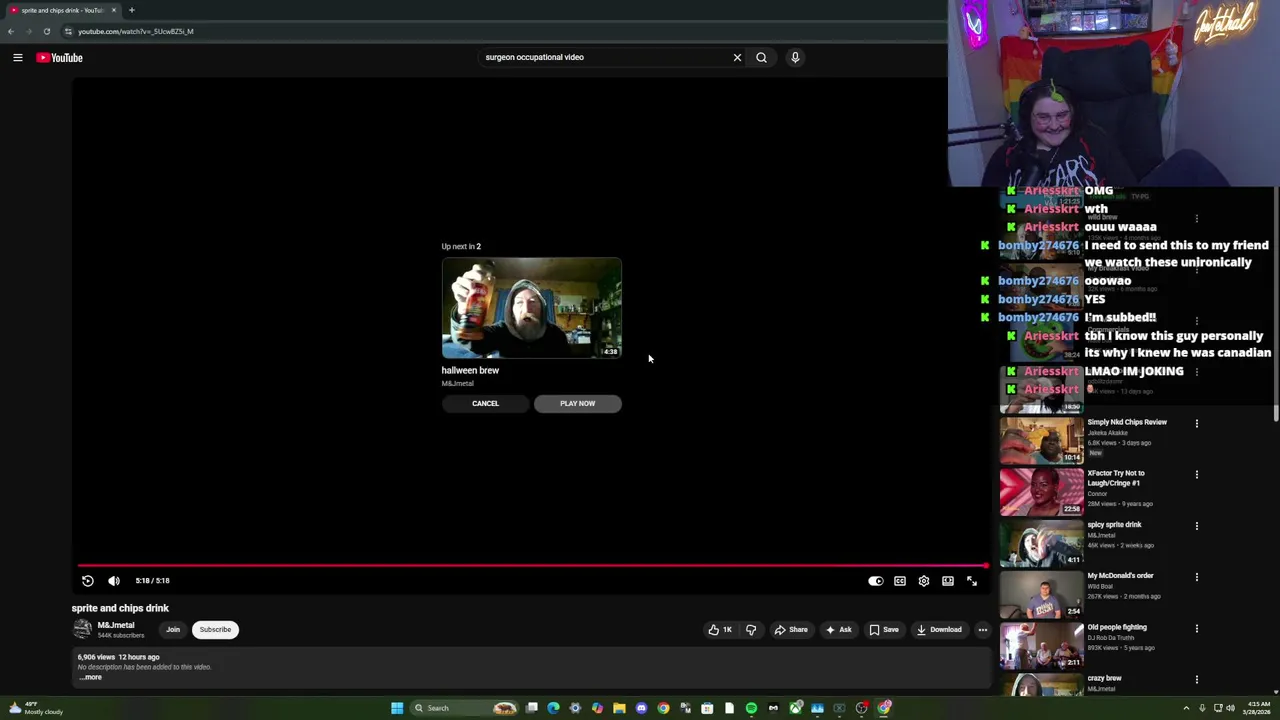This screenshot has height=720, width=1280.
Task: Submit search with the magnifier icon
Action: pyautogui.click(x=761, y=57)
